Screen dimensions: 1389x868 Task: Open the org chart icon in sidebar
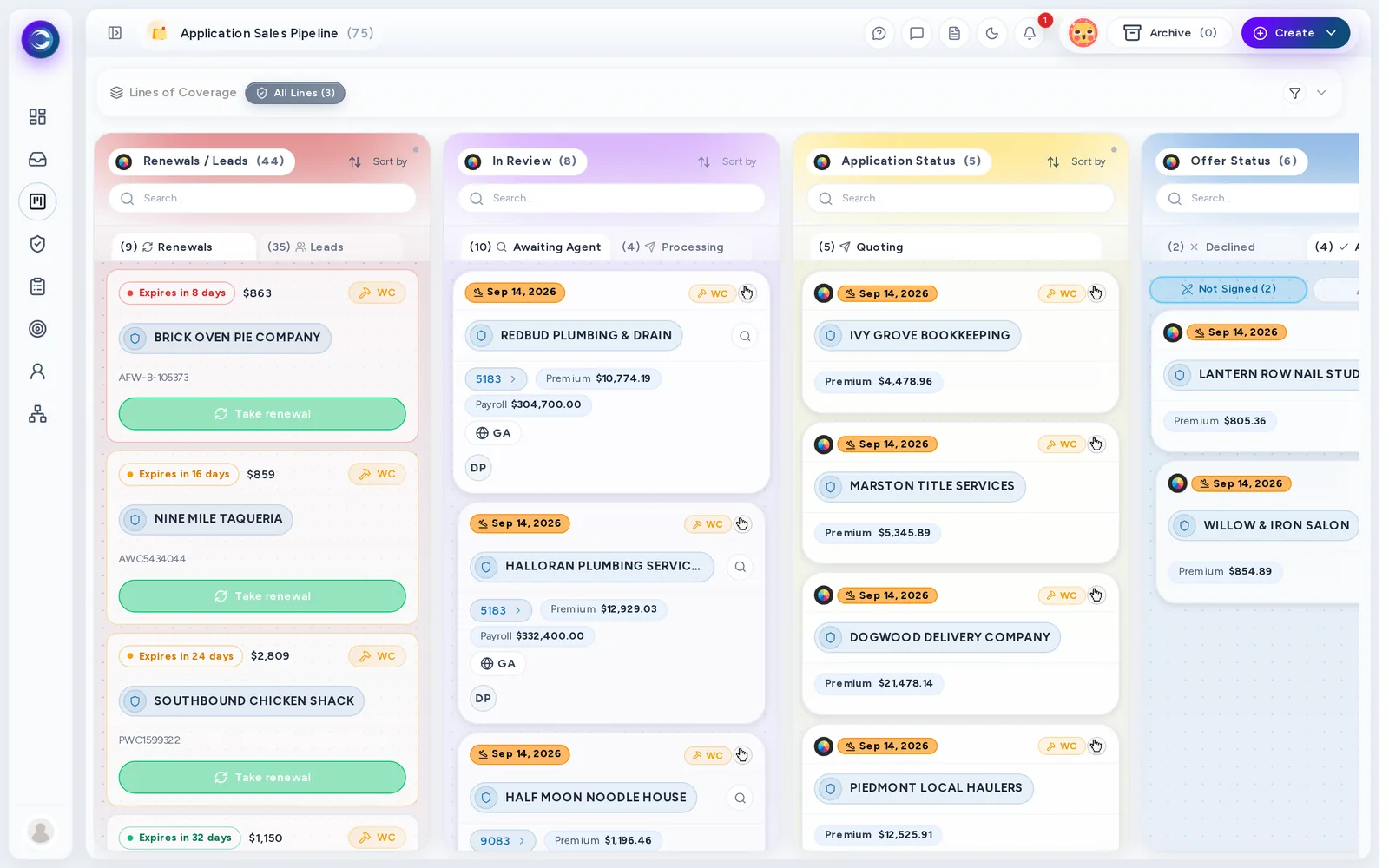point(37,414)
